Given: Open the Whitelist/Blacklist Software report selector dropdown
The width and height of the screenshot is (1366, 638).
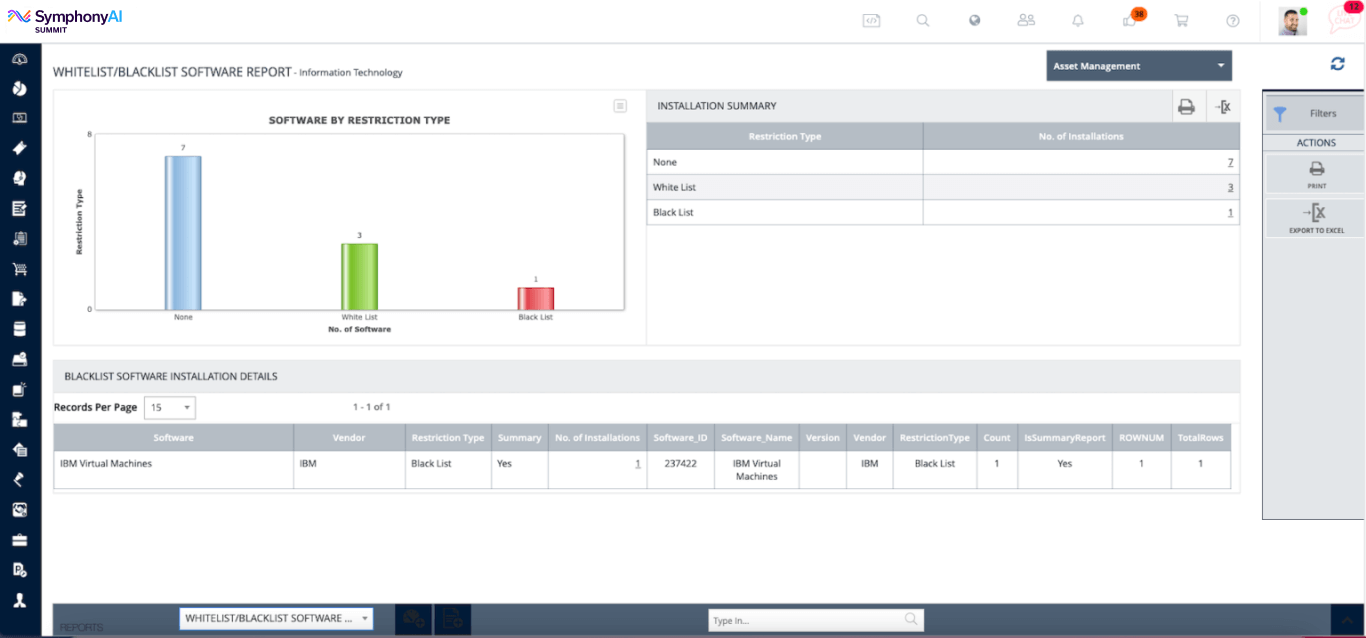Looking at the screenshot, I should (x=276, y=619).
